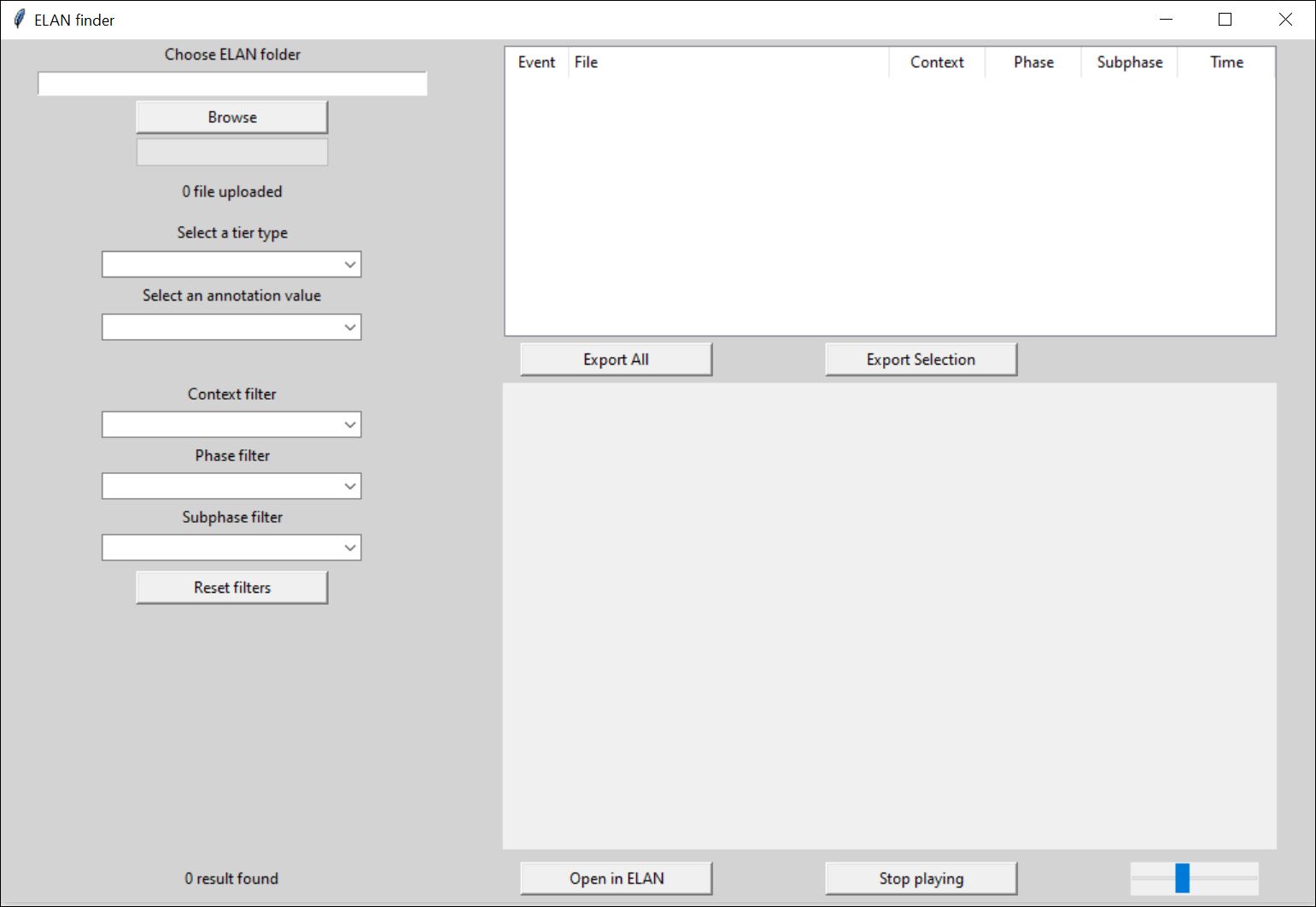Expand the Phase filter combo box
The width and height of the screenshot is (1316, 907).
pos(231,486)
